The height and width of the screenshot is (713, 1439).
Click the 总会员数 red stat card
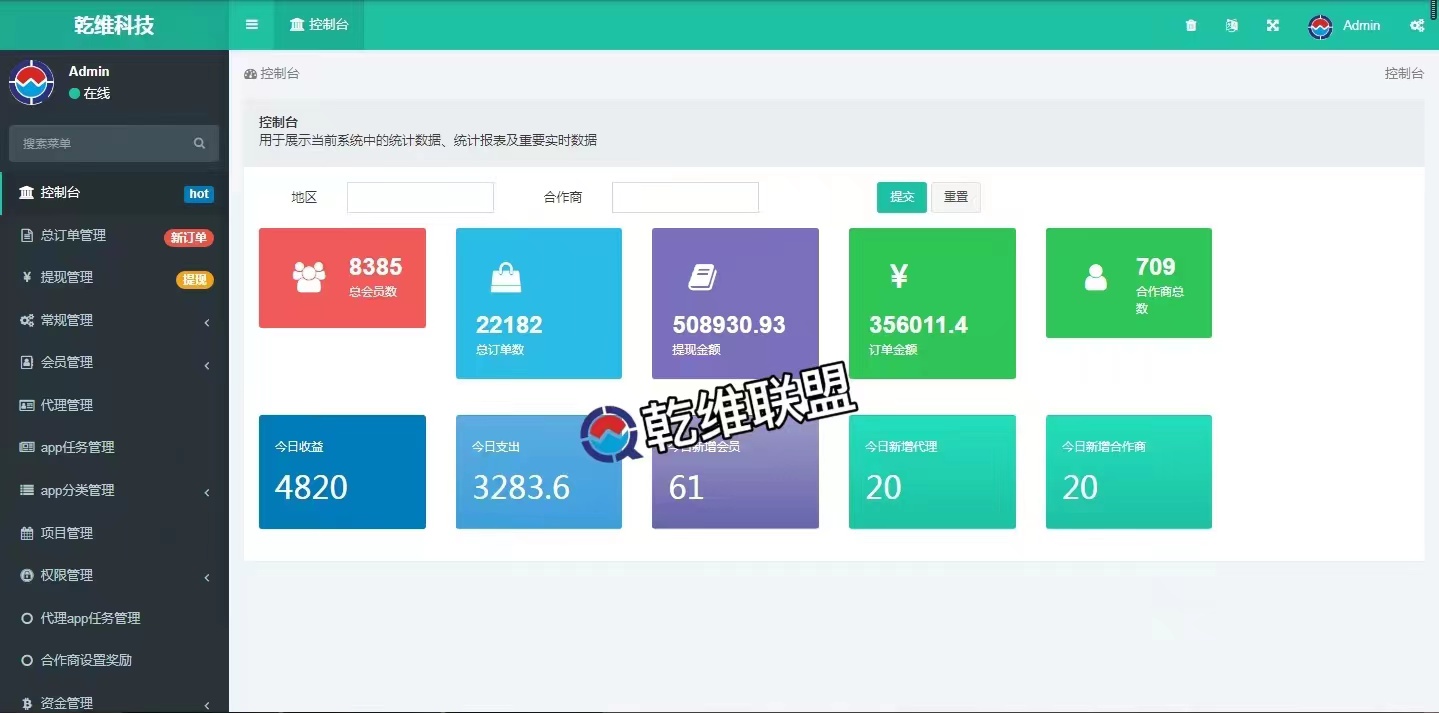342,278
